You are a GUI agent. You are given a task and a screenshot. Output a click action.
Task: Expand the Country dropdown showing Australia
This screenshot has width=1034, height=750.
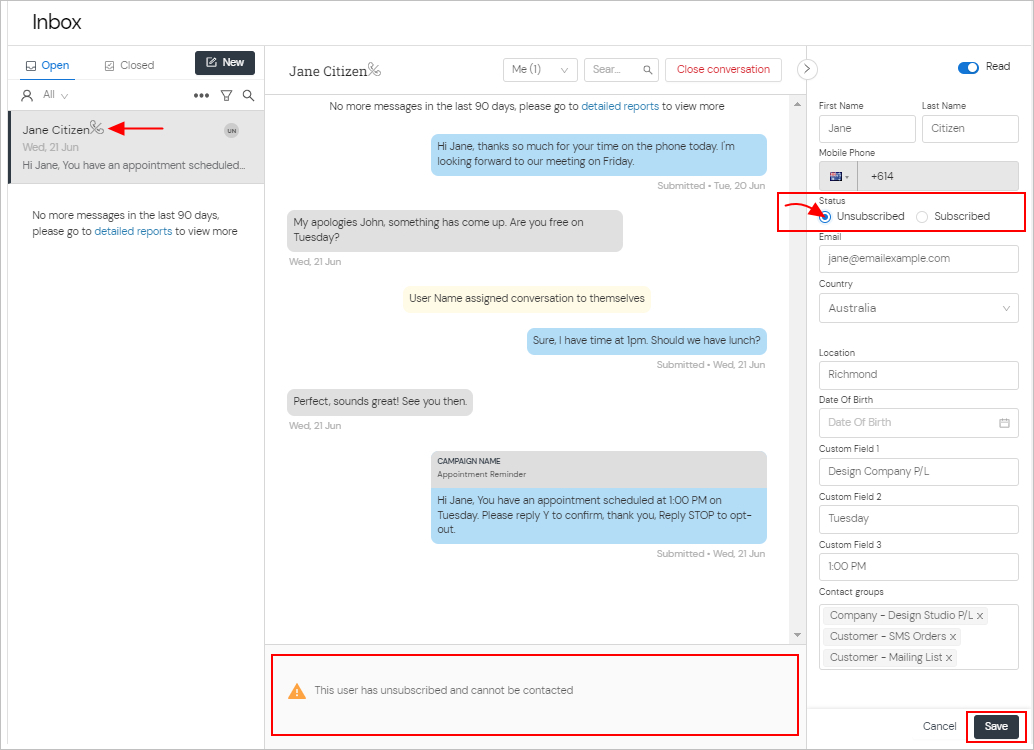[x=919, y=308]
